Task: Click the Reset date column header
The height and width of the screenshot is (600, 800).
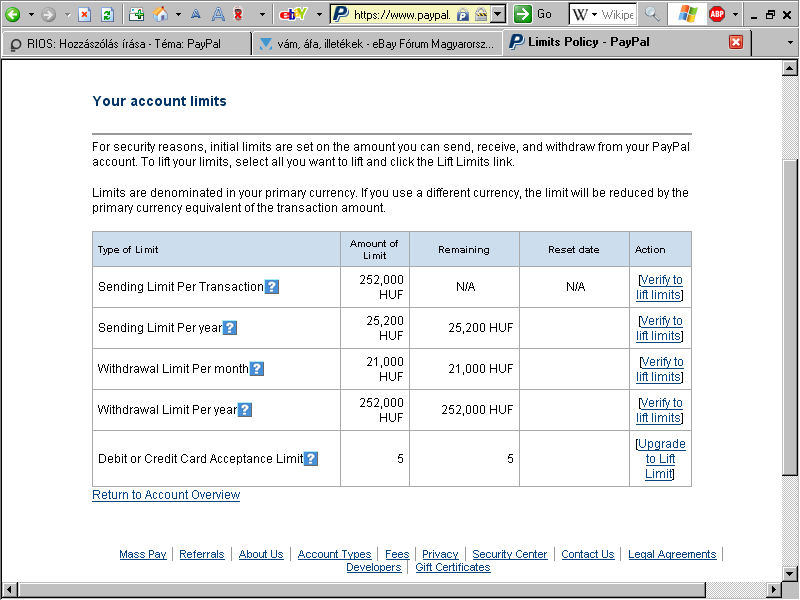Action: pos(574,249)
